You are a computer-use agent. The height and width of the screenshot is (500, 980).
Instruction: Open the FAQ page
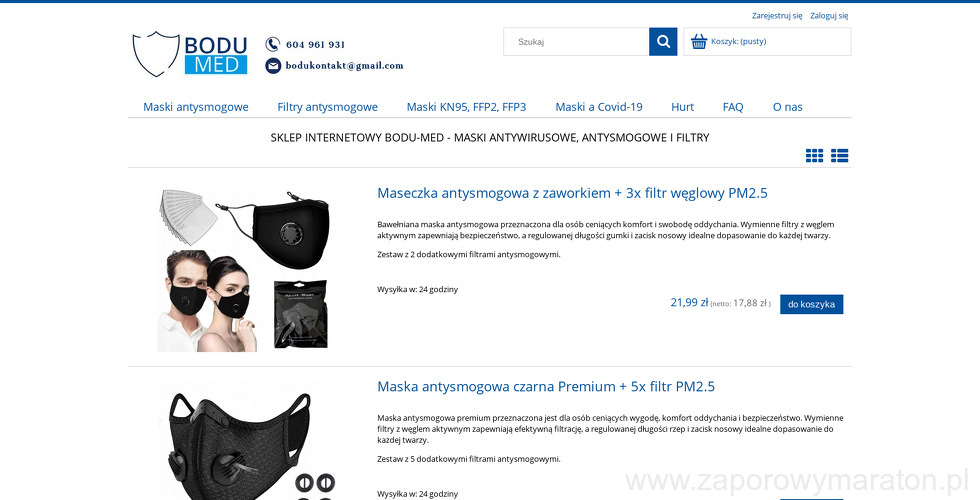coord(733,107)
